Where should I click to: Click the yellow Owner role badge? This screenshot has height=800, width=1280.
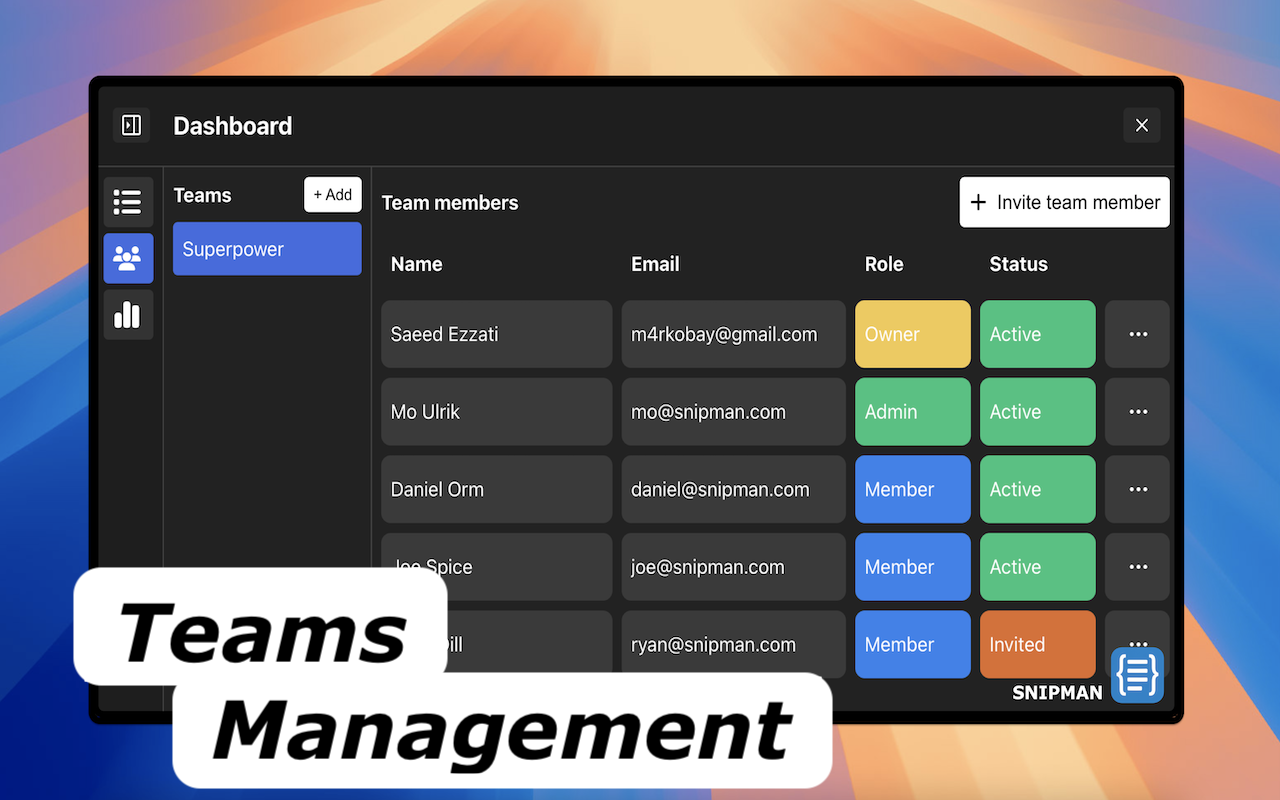[912, 334]
